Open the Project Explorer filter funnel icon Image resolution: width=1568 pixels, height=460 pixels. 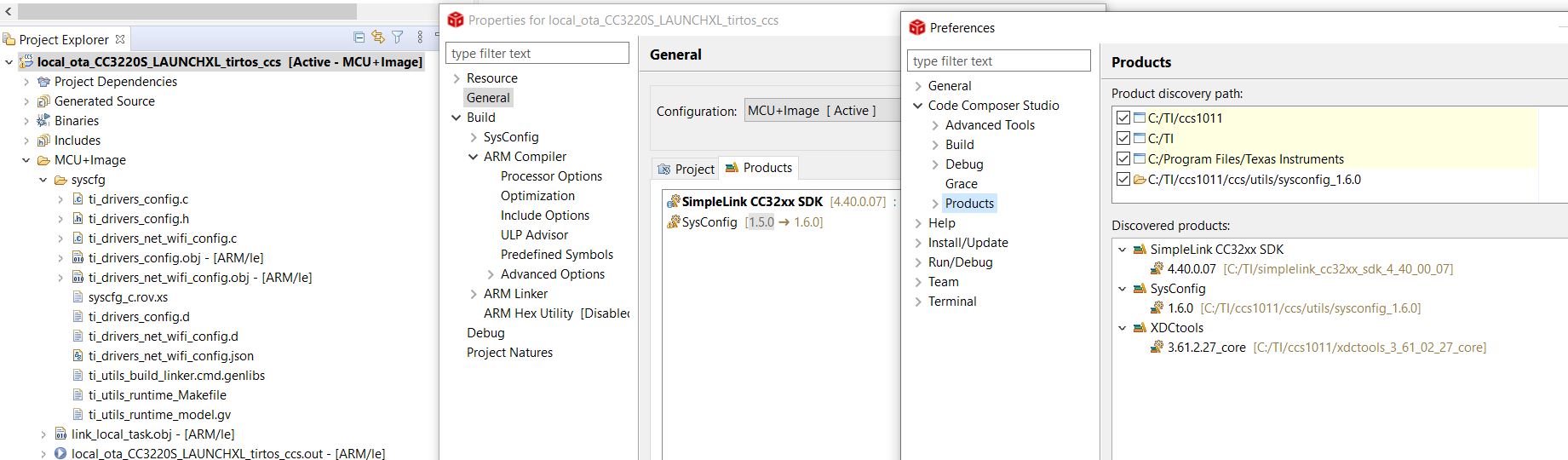coord(397,37)
